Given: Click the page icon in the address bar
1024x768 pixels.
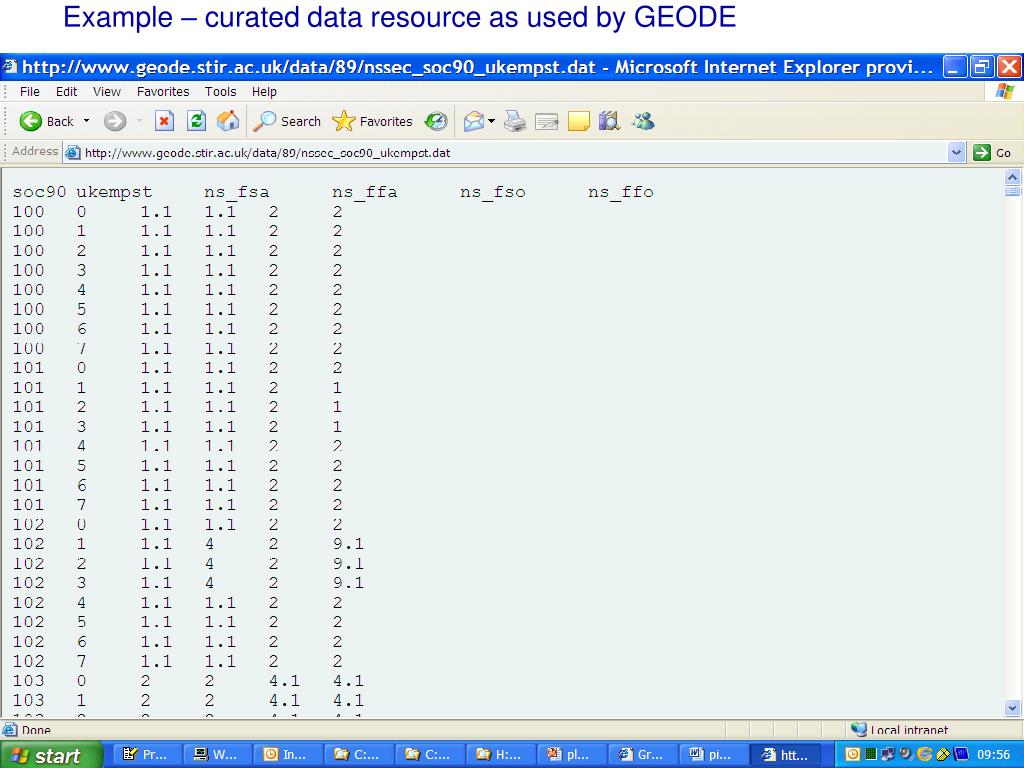Looking at the screenshot, I should (x=73, y=153).
